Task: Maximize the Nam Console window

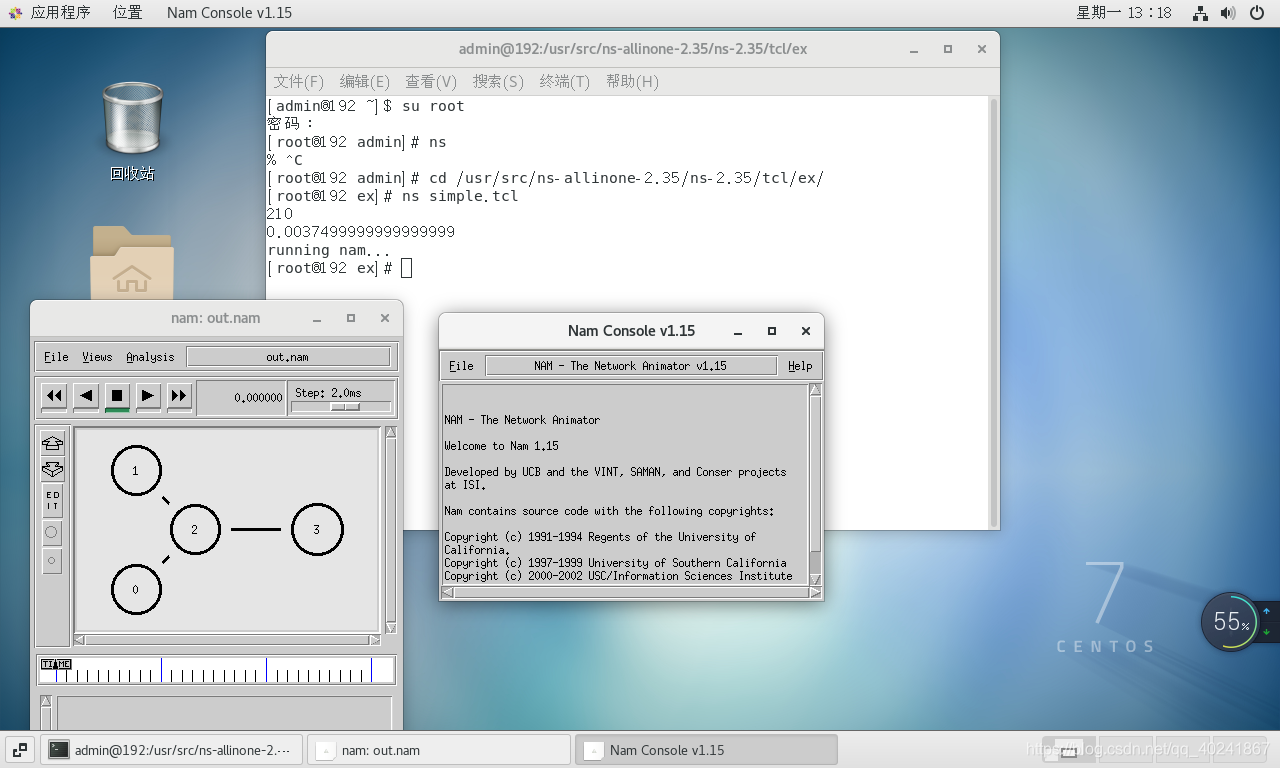Action: (x=771, y=331)
